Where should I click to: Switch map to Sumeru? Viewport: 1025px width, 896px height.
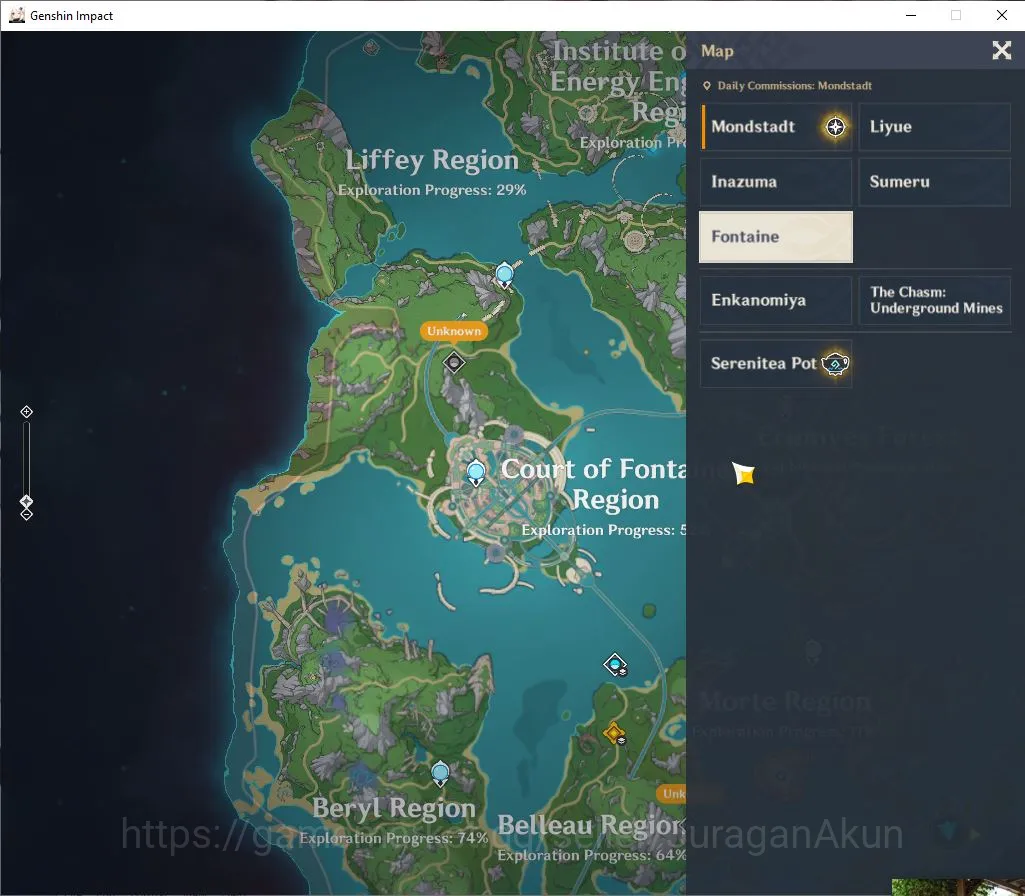click(x=934, y=182)
